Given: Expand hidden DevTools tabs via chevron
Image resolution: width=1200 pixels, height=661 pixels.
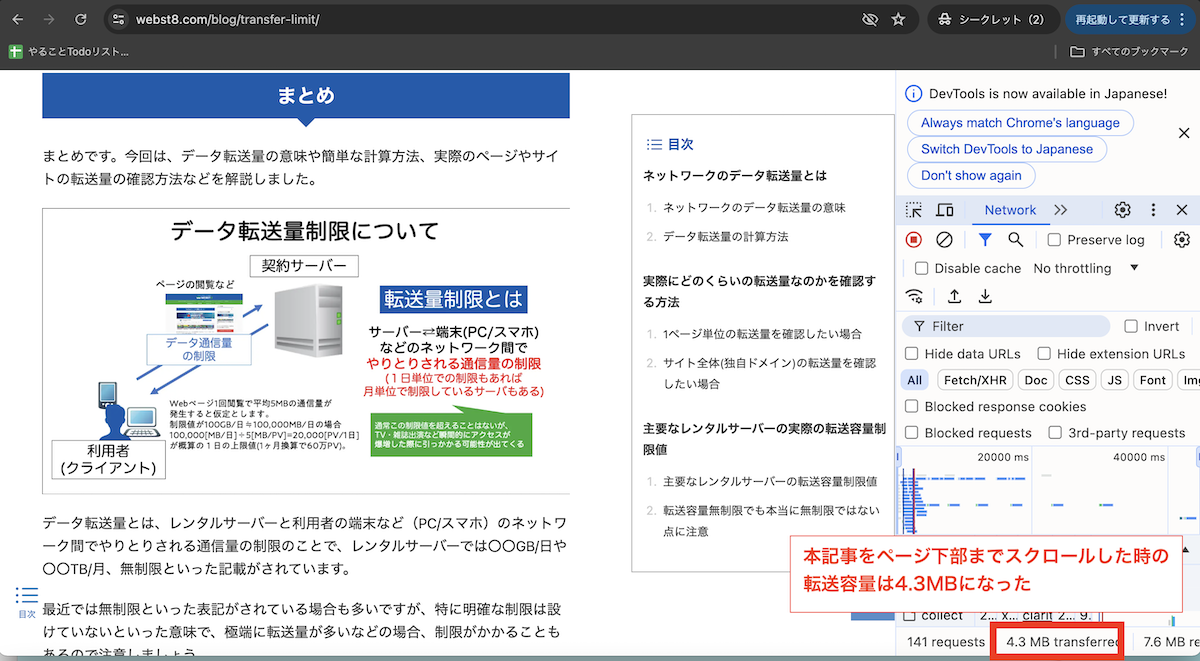Looking at the screenshot, I should tap(1061, 210).
